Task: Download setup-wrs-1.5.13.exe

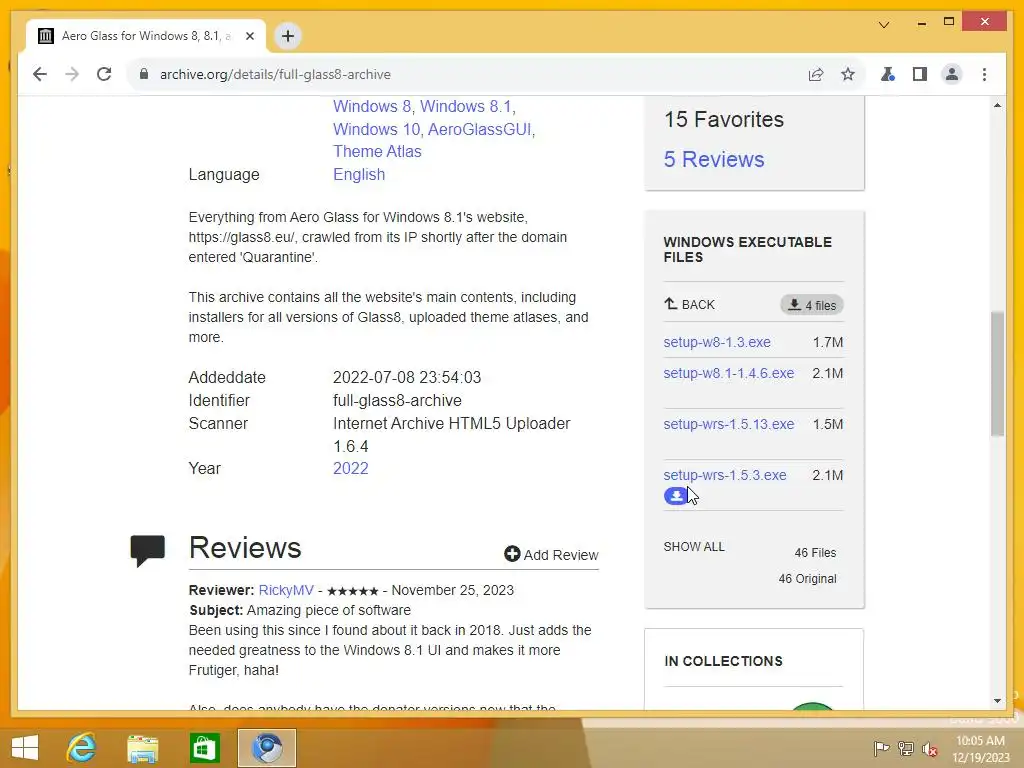Action: click(x=728, y=424)
